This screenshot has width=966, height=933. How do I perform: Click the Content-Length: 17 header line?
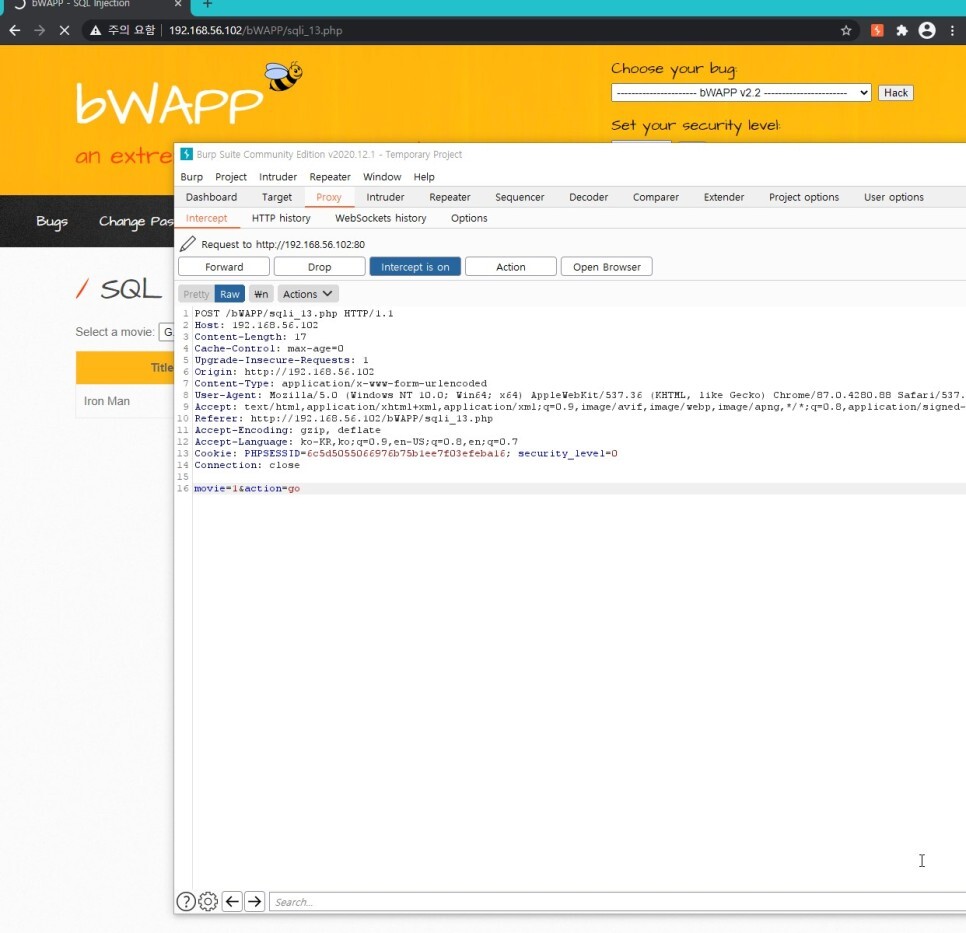pos(250,336)
